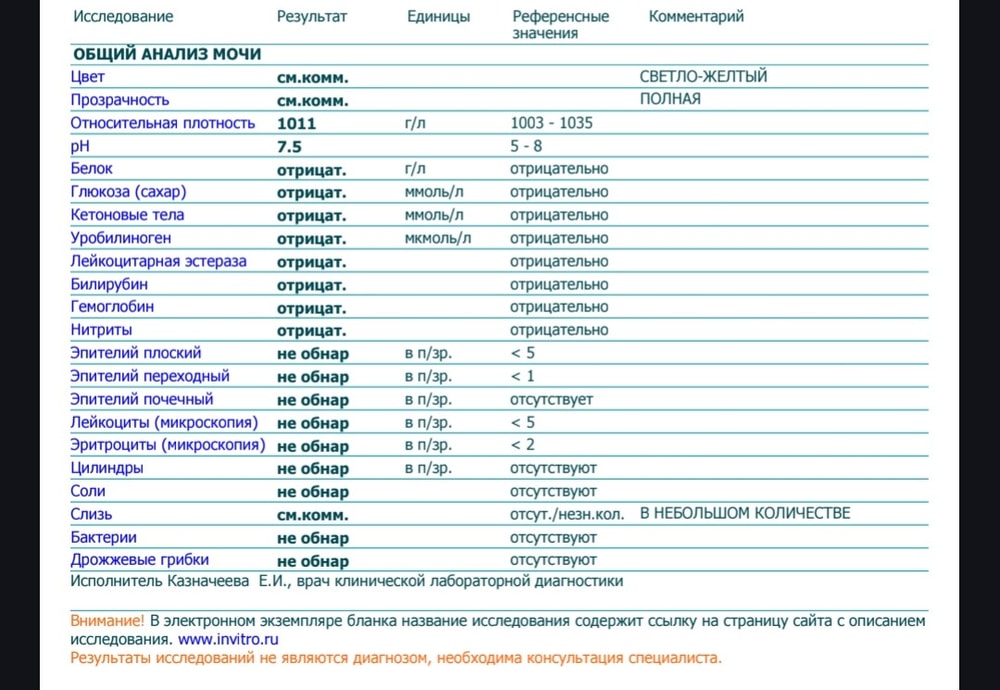Select the pH result value 7.5
This screenshot has height=690, width=1000.
coord(289,147)
